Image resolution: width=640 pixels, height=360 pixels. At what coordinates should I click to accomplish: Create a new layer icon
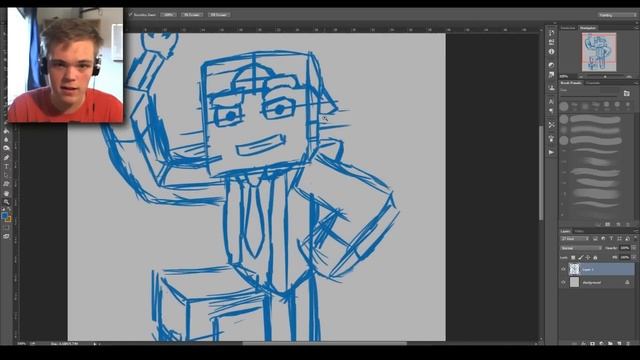pyautogui.click(x=619, y=344)
